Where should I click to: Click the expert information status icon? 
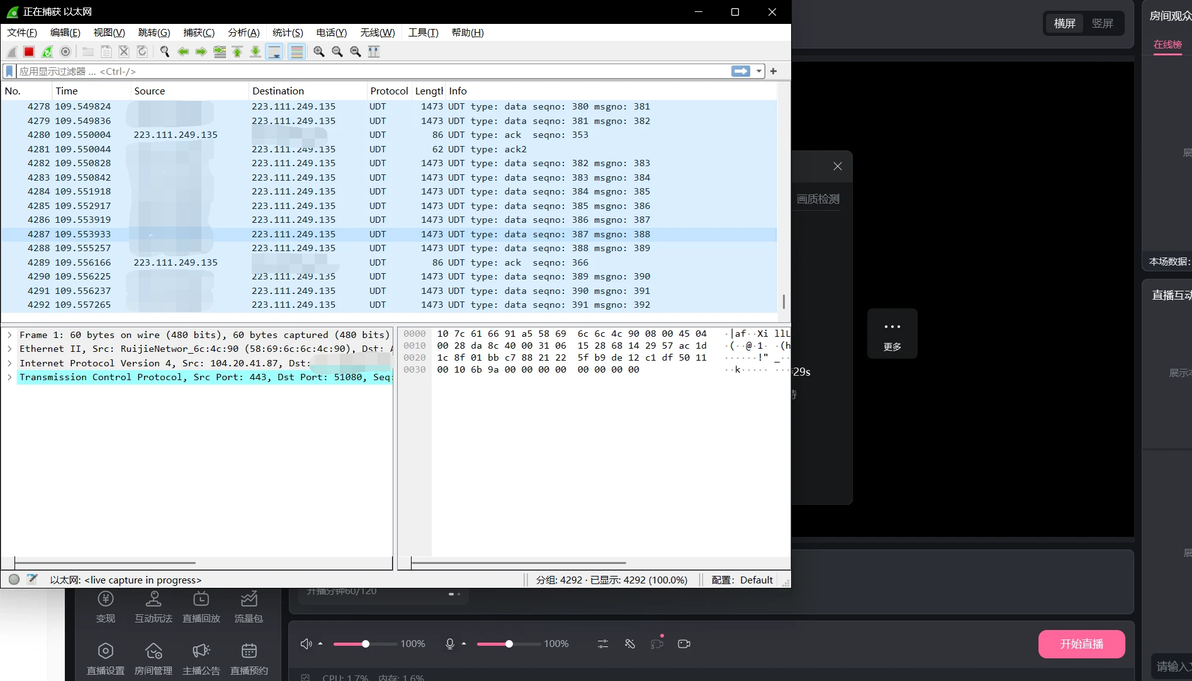[x=14, y=579]
